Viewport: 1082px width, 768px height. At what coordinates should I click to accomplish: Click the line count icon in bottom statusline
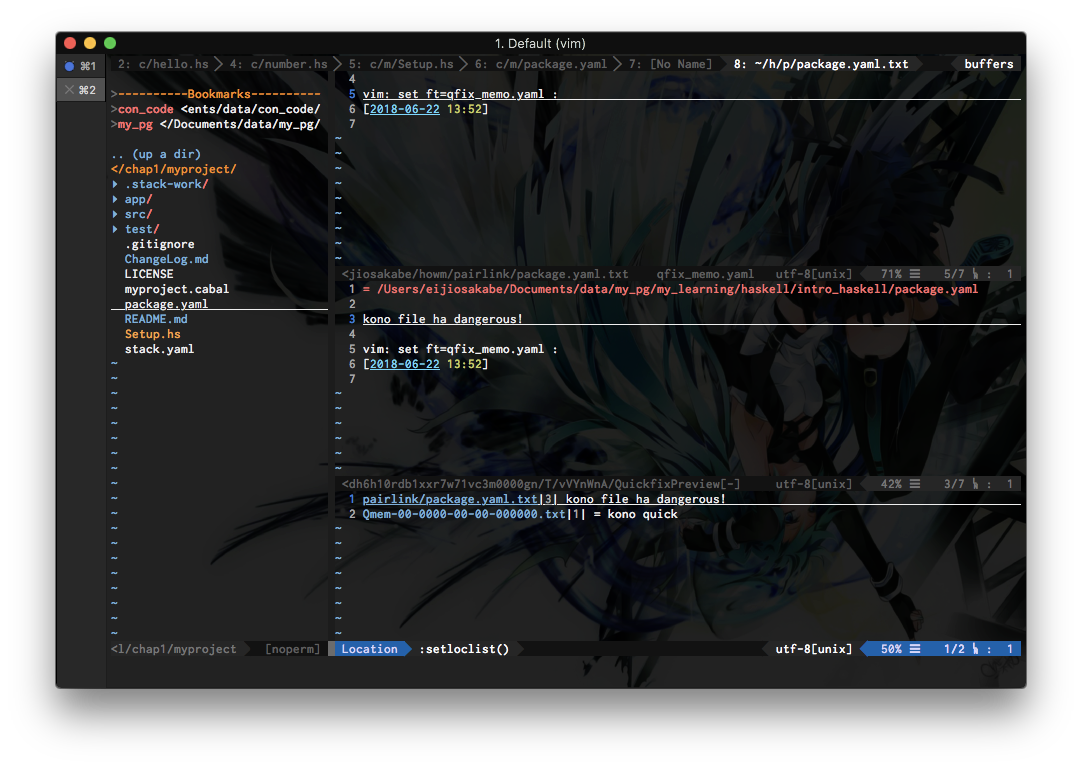click(x=915, y=649)
